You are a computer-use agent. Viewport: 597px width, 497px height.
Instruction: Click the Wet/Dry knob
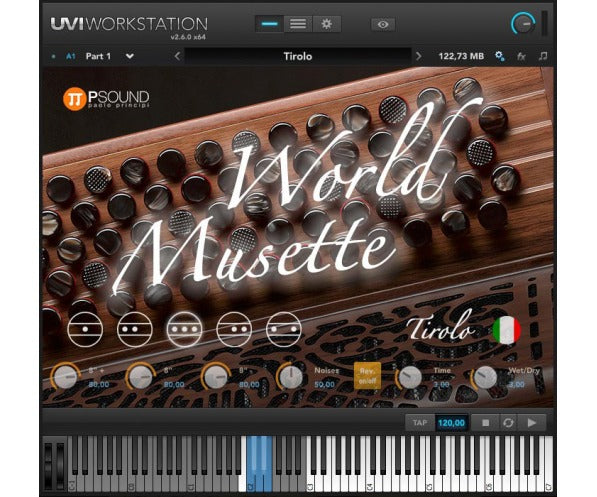[485, 377]
